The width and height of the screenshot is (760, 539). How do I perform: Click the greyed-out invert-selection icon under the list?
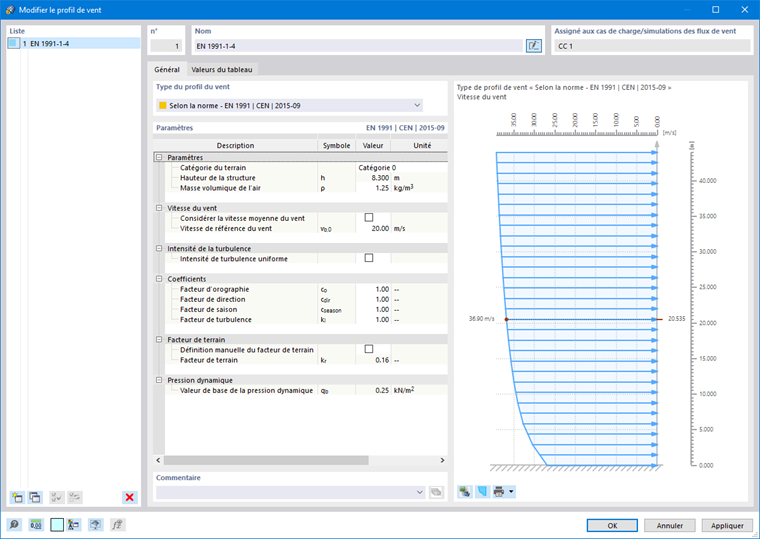75,497
